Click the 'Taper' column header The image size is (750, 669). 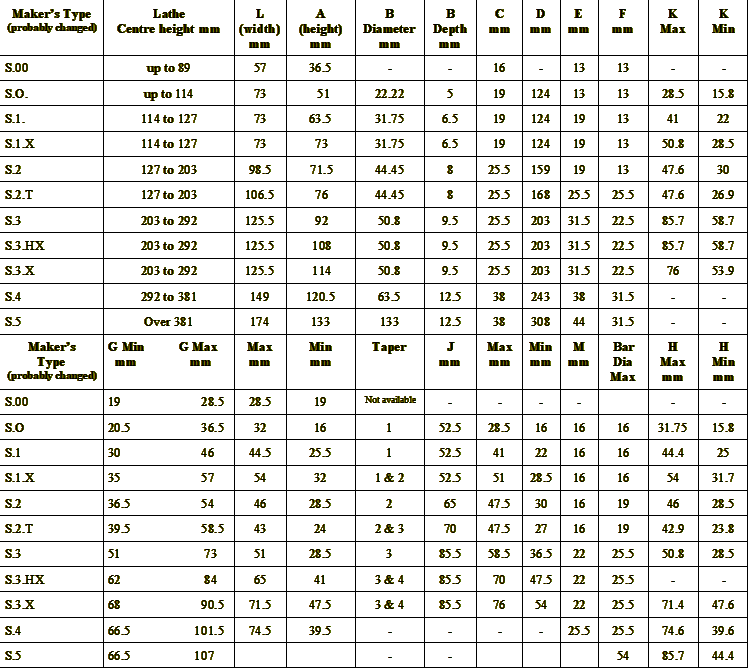click(390, 347)
